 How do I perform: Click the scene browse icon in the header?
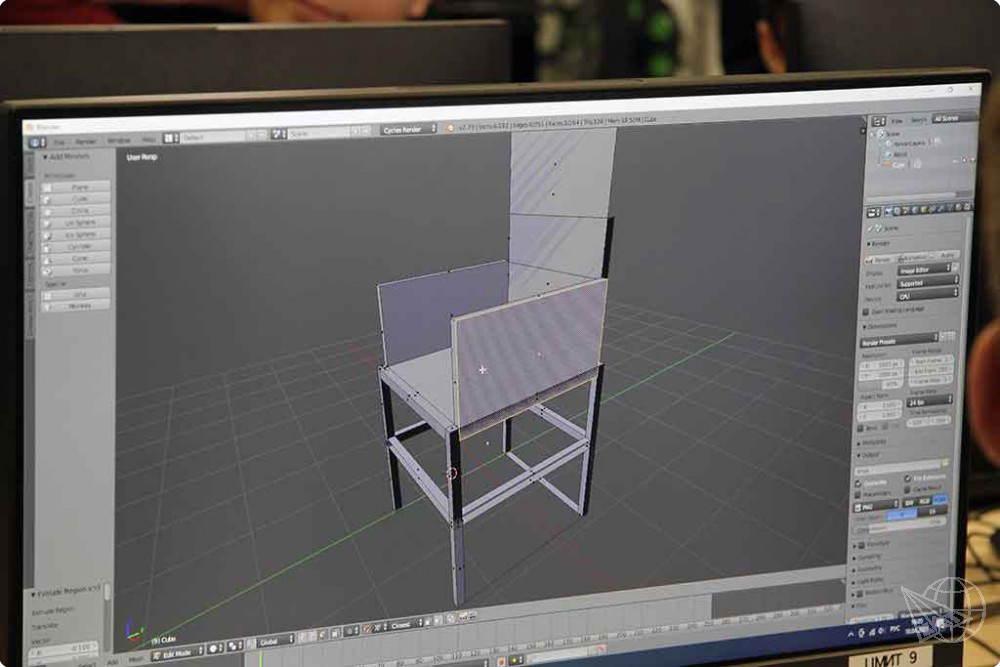pyautogui.click(x=279, y=134)
